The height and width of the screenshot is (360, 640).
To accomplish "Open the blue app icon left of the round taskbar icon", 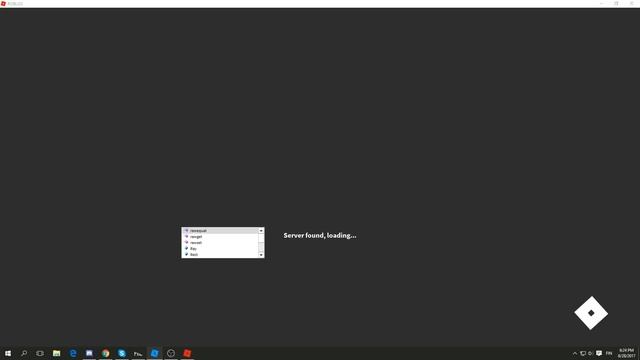I will [155, 353].
